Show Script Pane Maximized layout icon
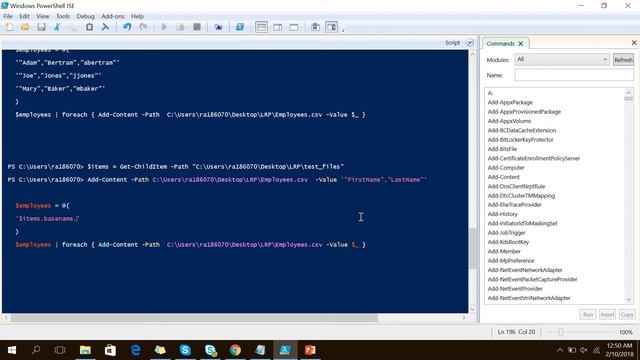Screen dimensions: 640x360 [294, 27]
